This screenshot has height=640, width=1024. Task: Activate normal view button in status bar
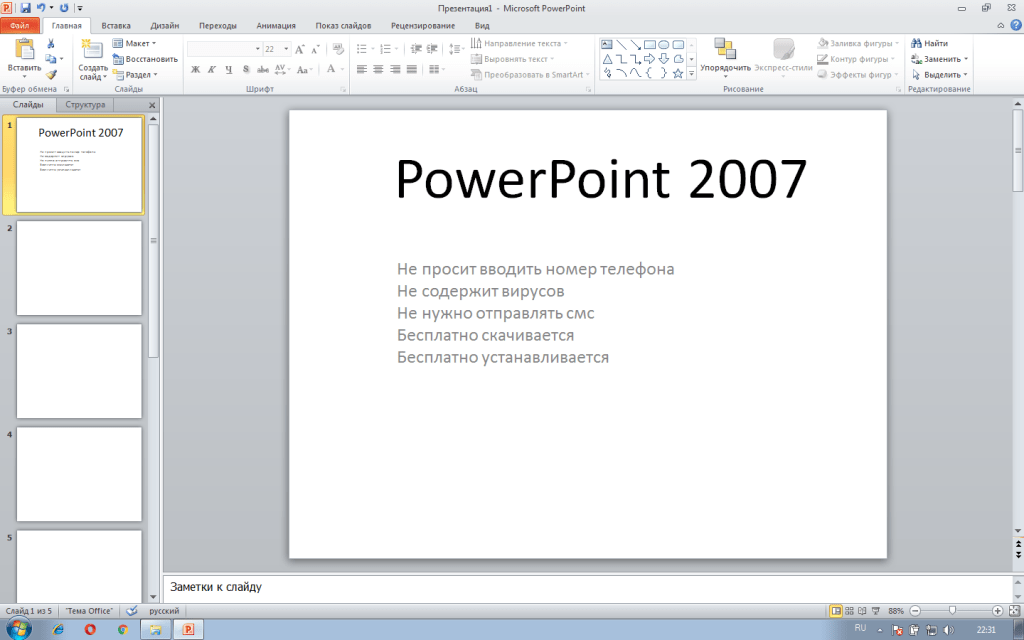tap(835, 610)
